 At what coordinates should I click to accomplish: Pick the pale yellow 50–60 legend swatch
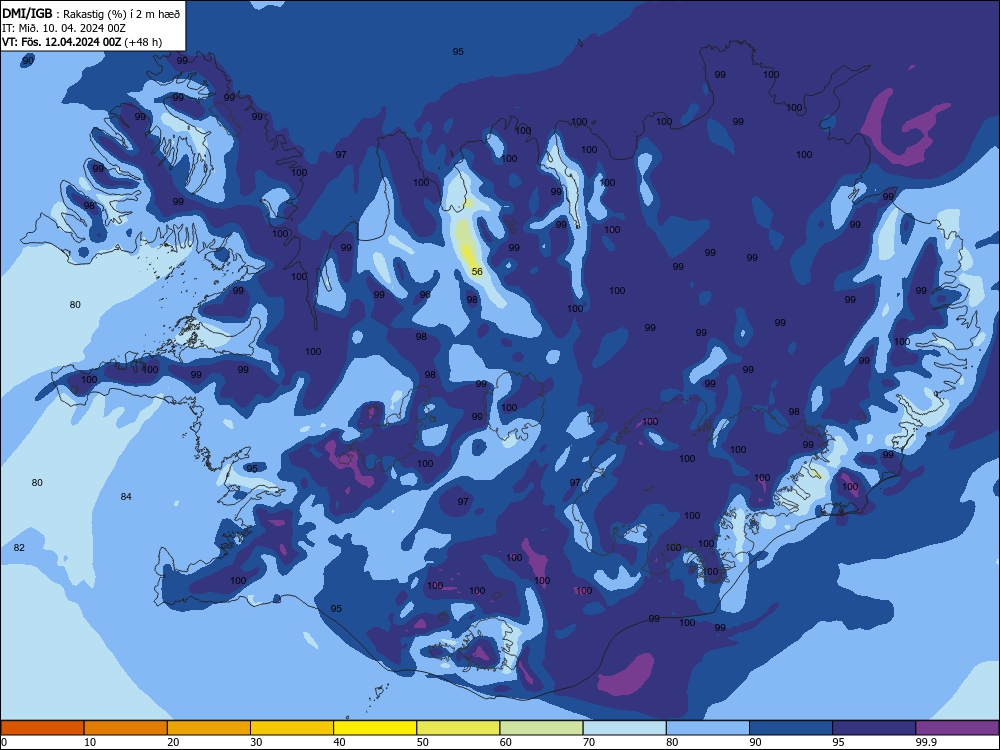458,728
